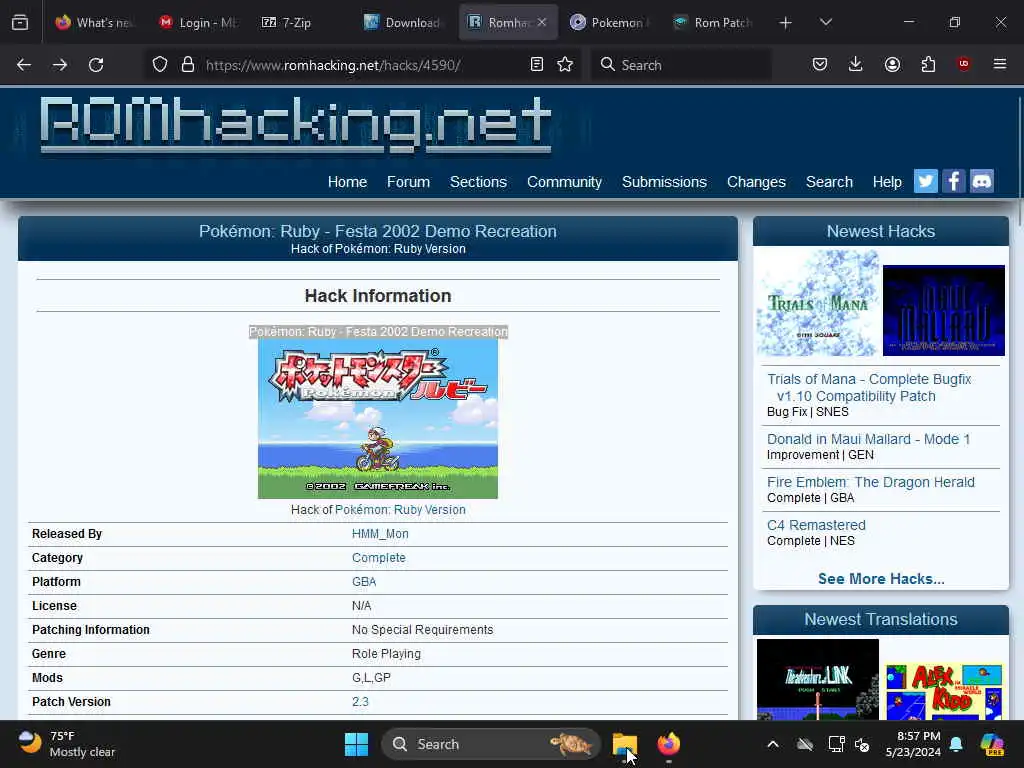
Task: Open ROMhacking Twitter icon
Action: (x=925, y=181)
